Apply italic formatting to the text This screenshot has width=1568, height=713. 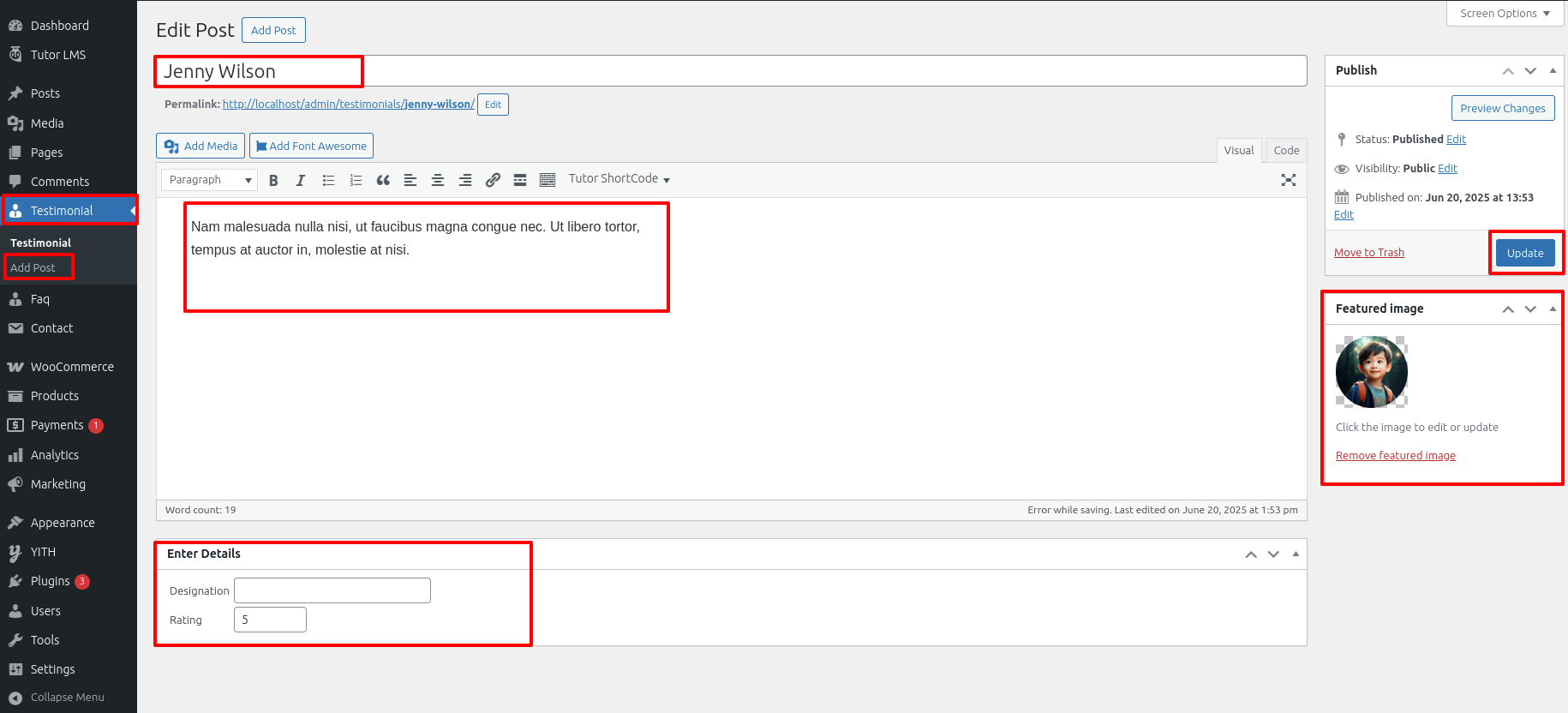pos(301,180)
